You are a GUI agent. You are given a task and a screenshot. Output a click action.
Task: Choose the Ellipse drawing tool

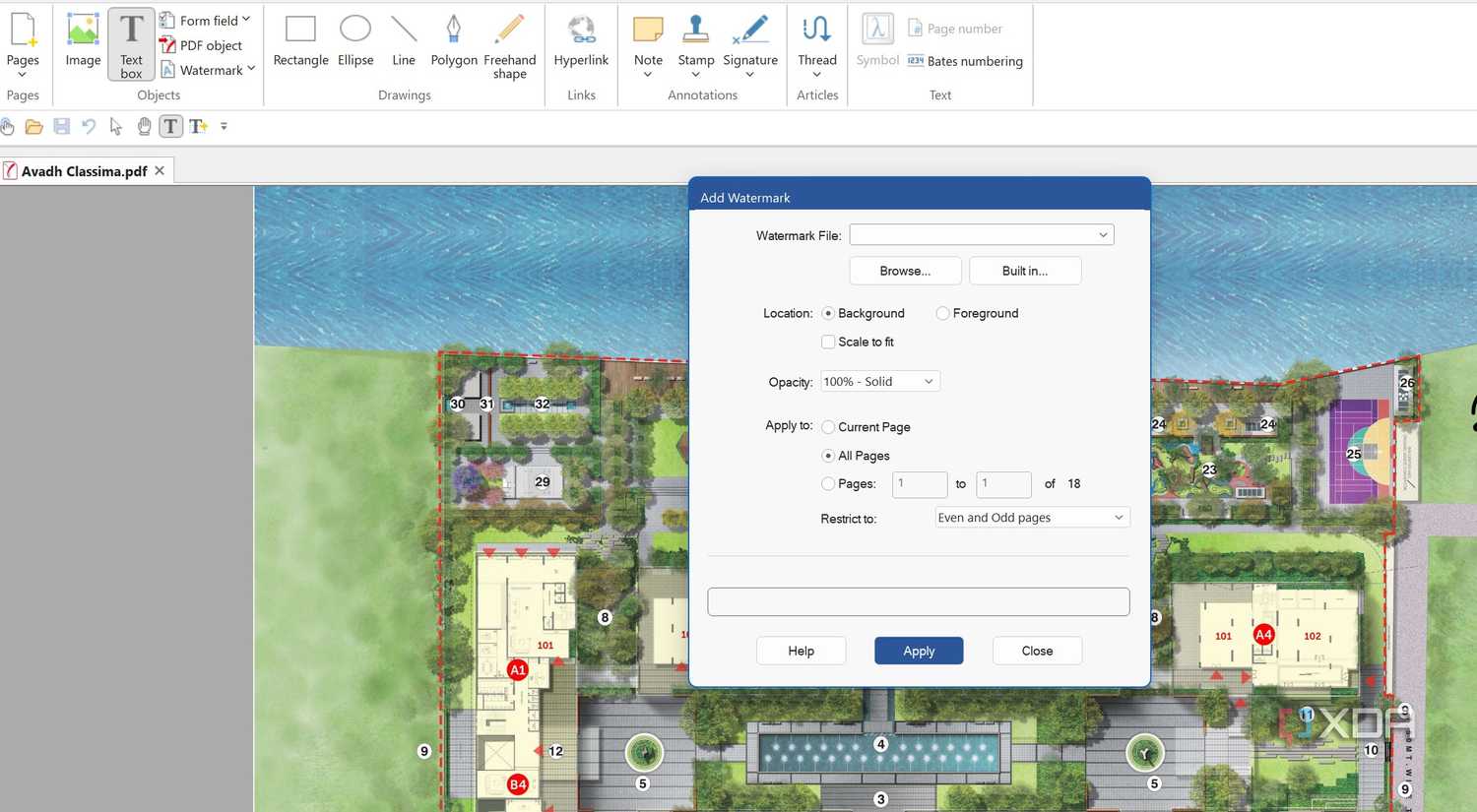(355, 41)
